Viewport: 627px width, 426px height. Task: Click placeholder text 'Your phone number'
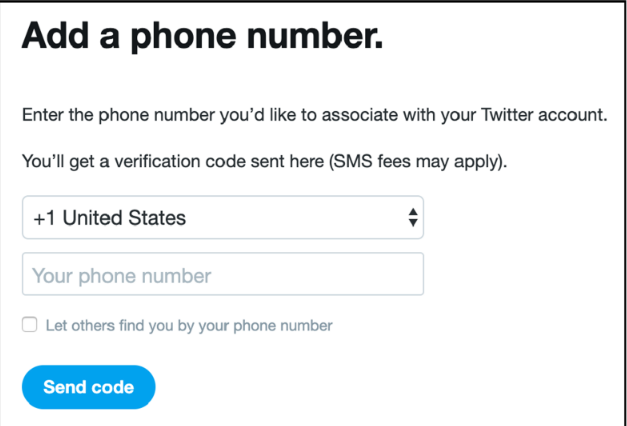122,276
